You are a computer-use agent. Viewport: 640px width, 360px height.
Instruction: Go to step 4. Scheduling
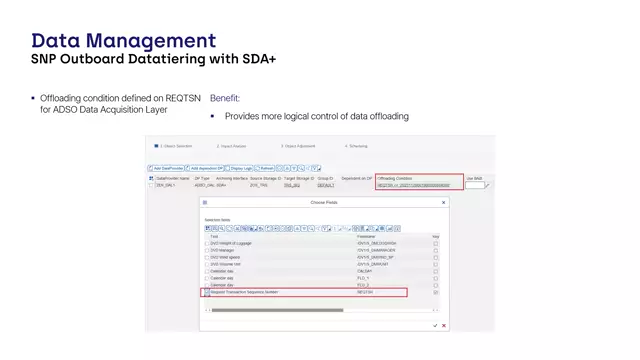(x=356, y=146)
